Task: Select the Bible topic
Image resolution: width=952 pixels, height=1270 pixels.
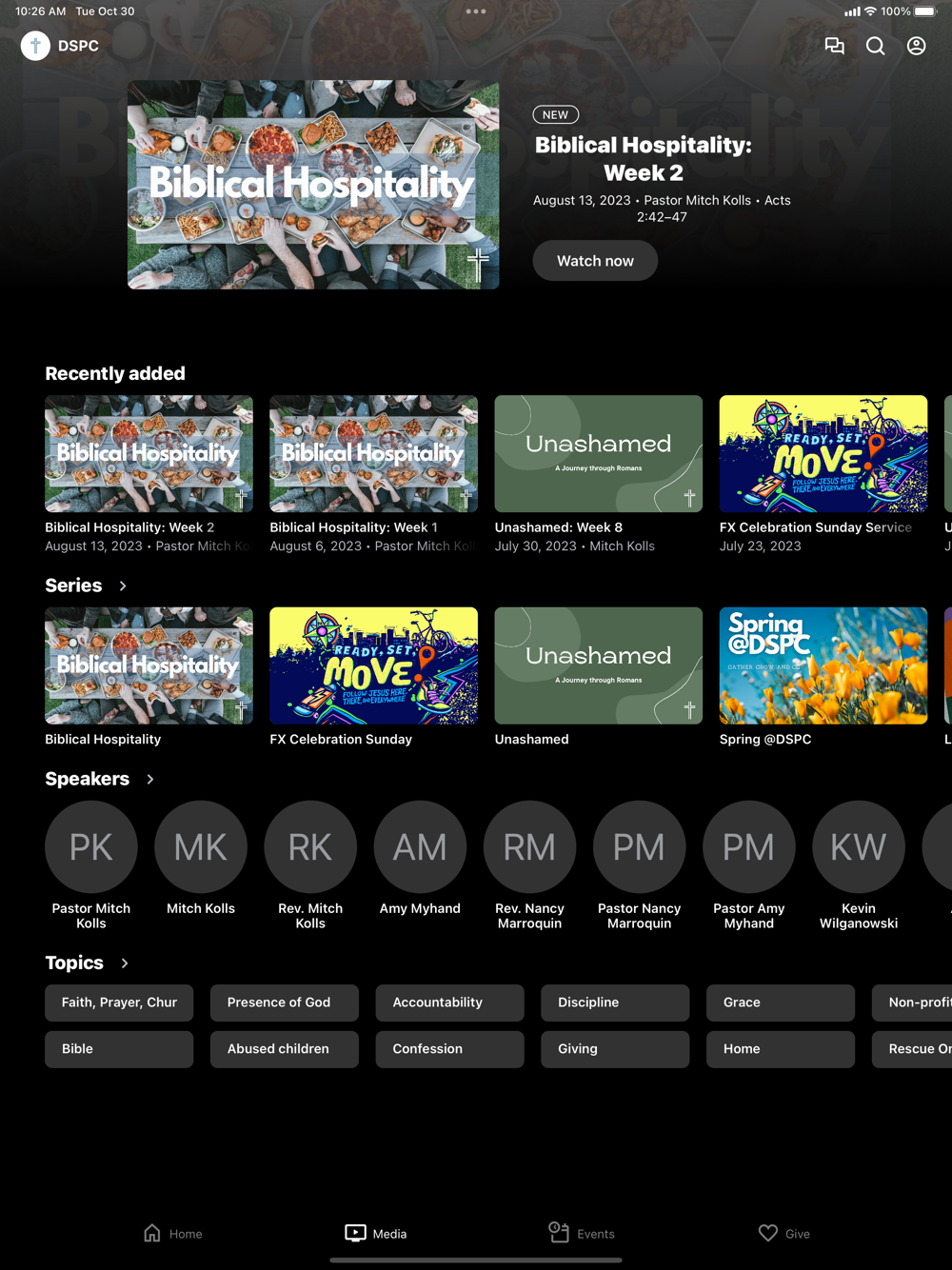Action: 119,1049
